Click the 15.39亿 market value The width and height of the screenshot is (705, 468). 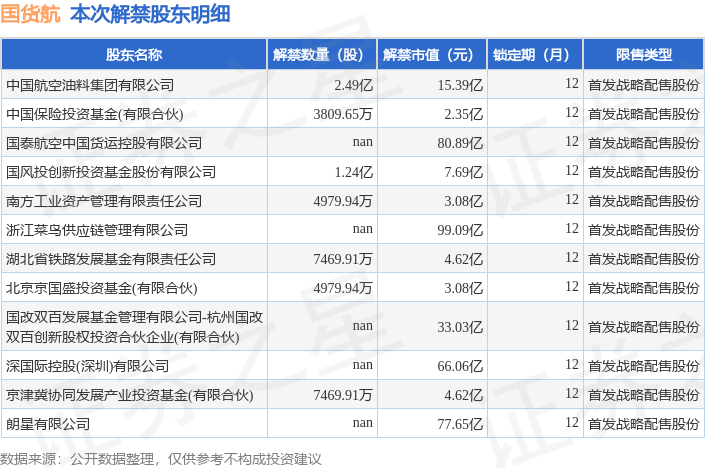tap(460, 85)
